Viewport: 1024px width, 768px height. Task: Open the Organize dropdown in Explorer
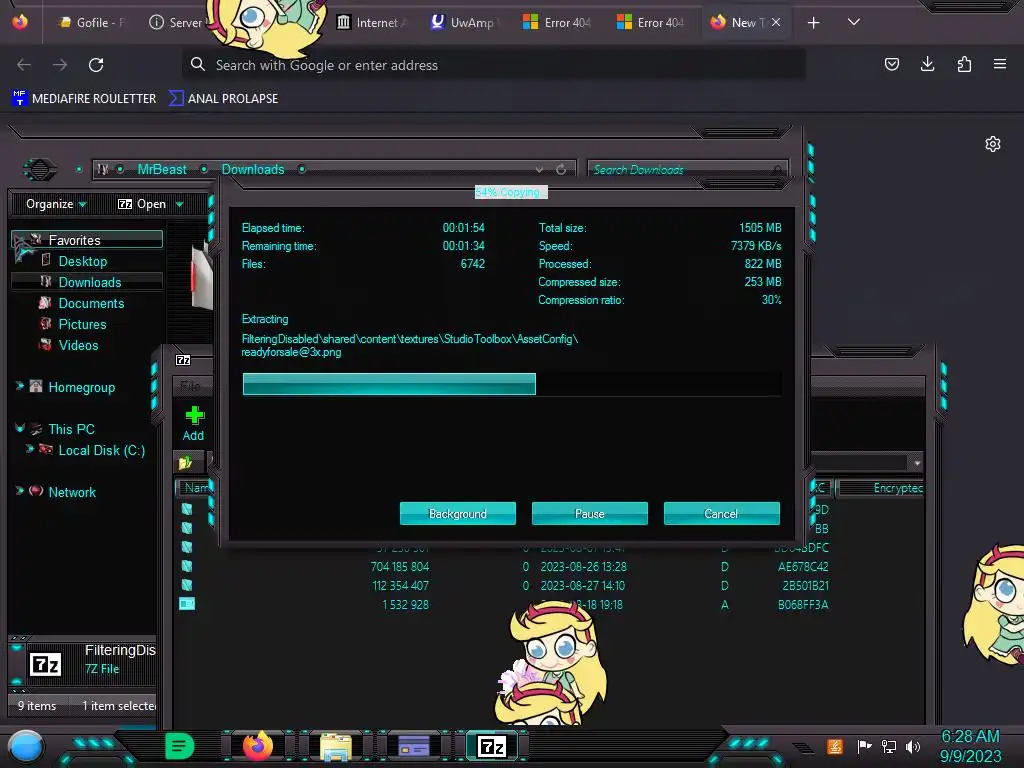coord(56,204)
